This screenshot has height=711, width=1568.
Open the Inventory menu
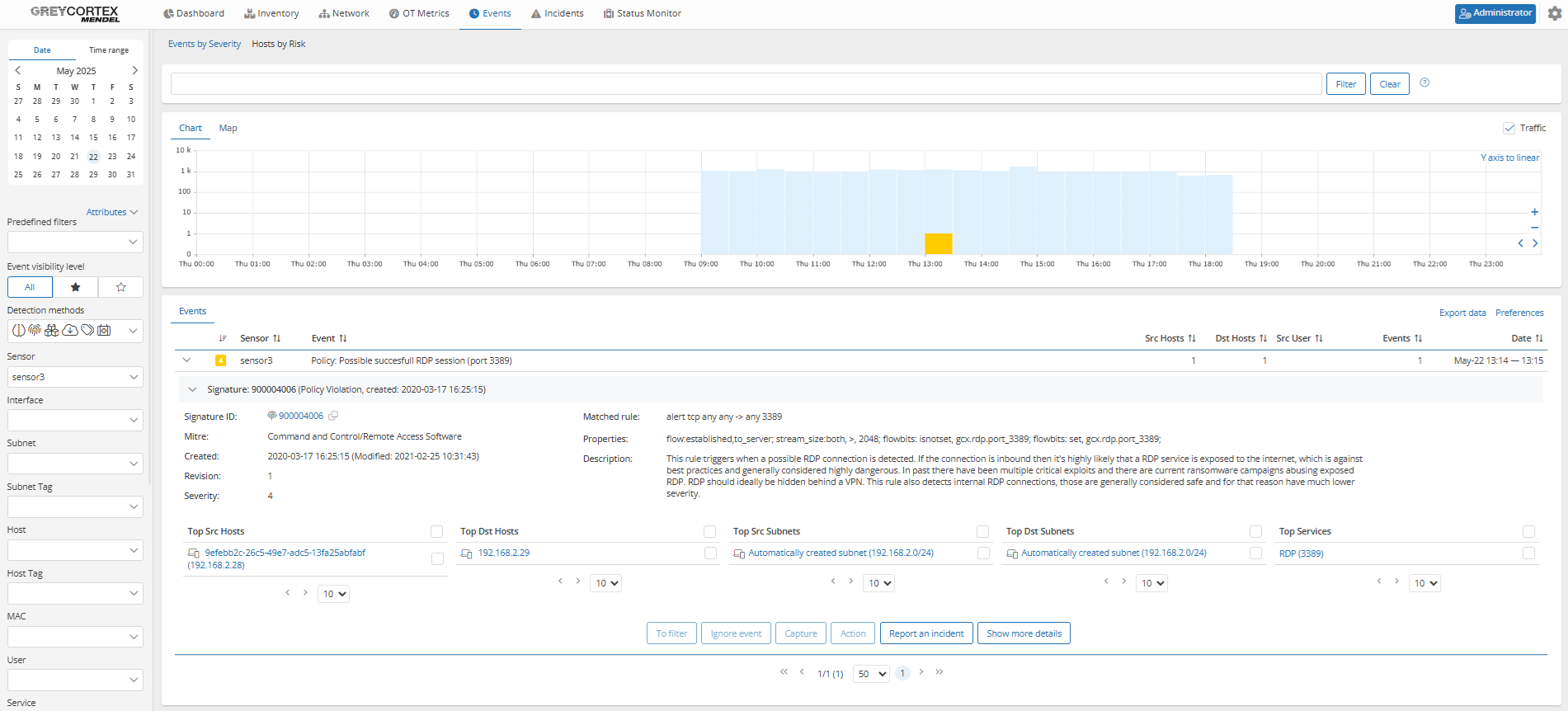pyautogui.click(x=271, y=13)
